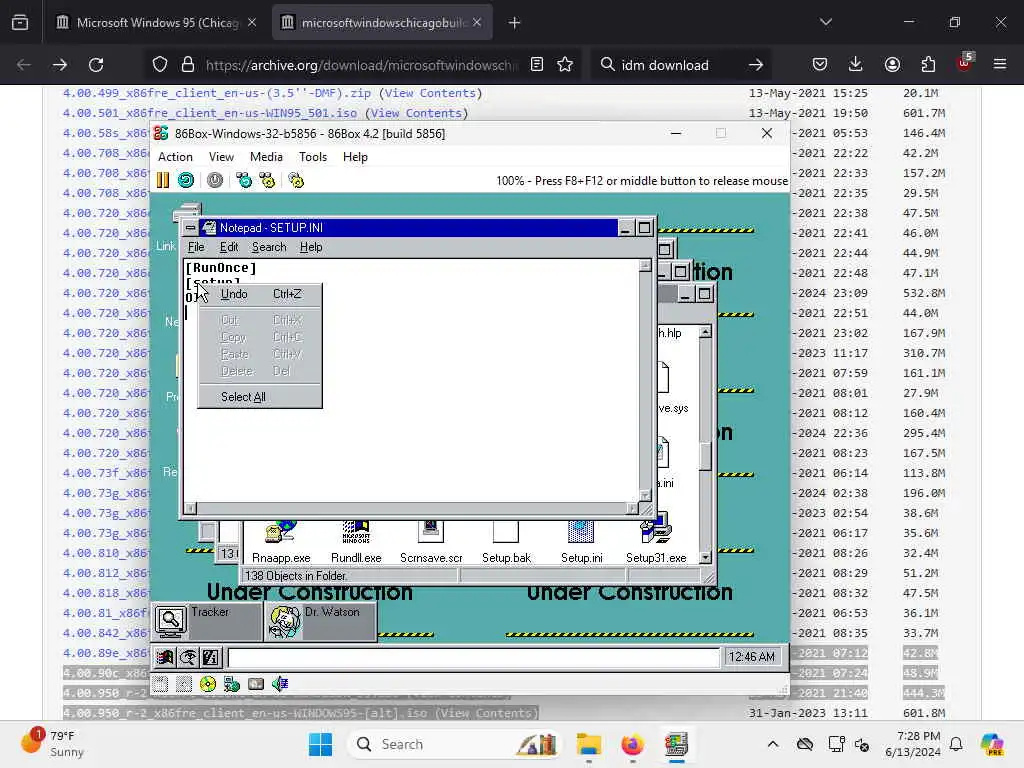Toggle Firefox reader view icon
Image resolution: width=1024 pixels, height=768 pixels.
[x=537, y=65]
